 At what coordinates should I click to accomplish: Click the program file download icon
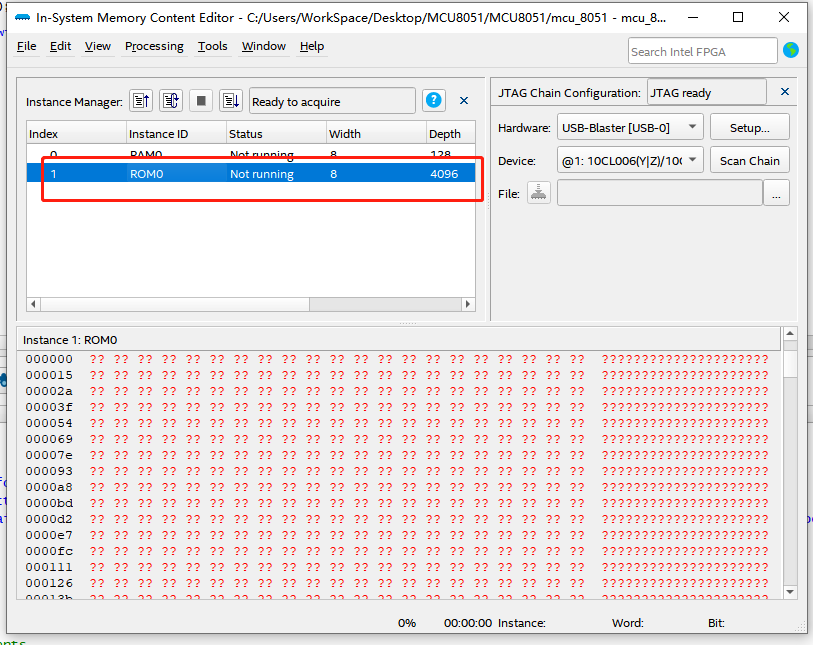click(x=539, y=193)
